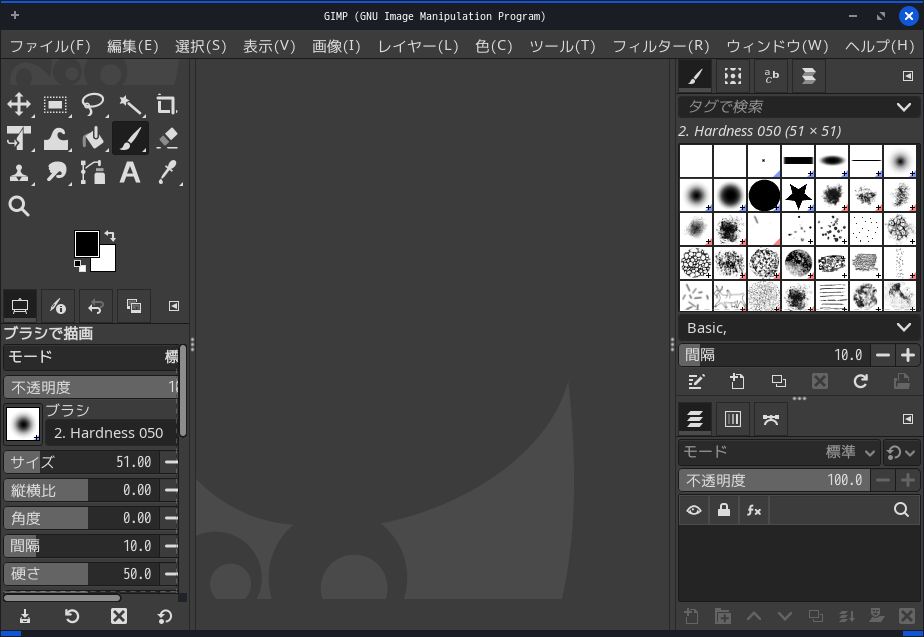Screen dimensions: 924x637
Task: Select the Eraser tool
Action: 166,138
